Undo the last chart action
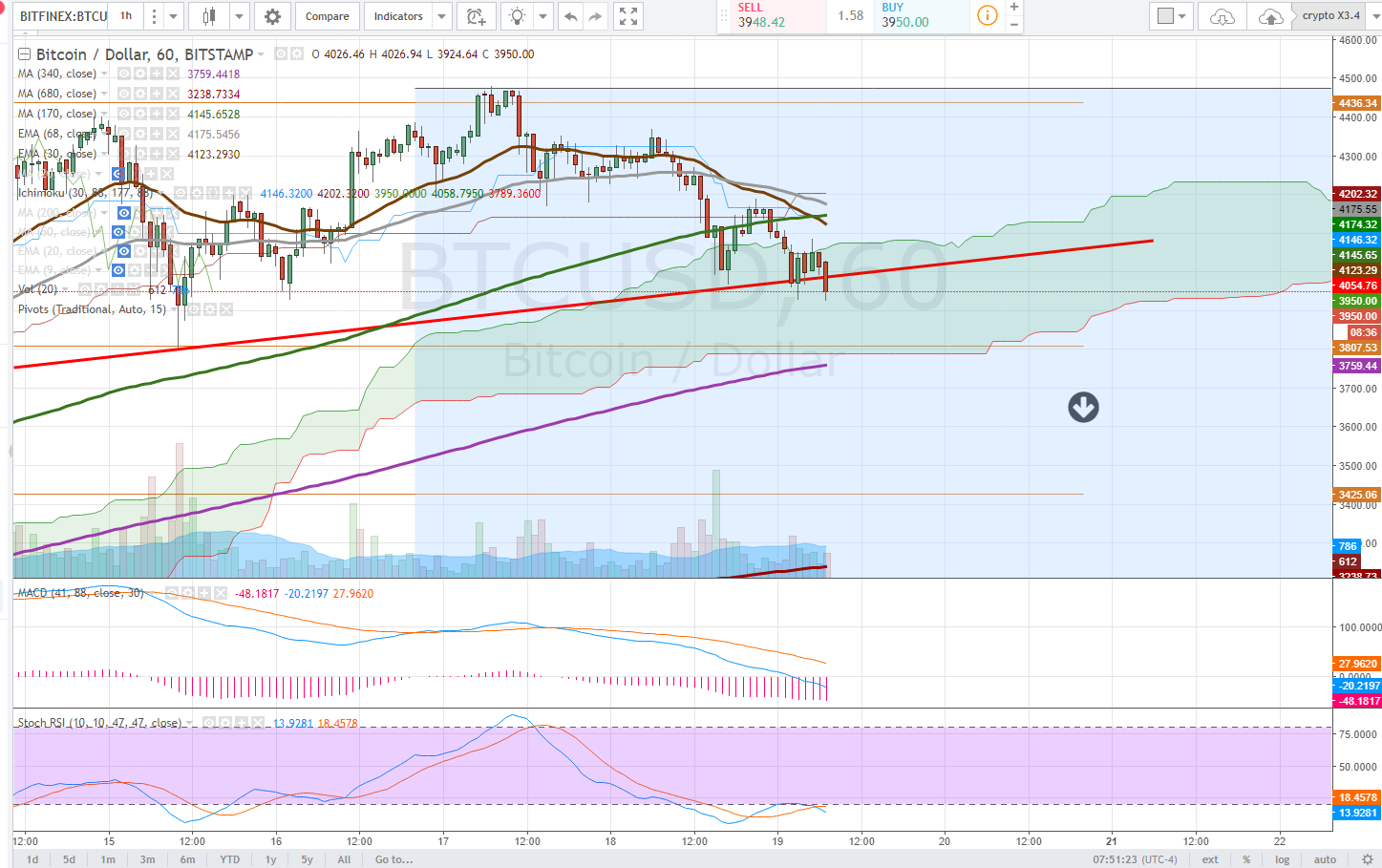Image resolution: width=1382 pixels, height=868 pixels. (x=570, y=16)
